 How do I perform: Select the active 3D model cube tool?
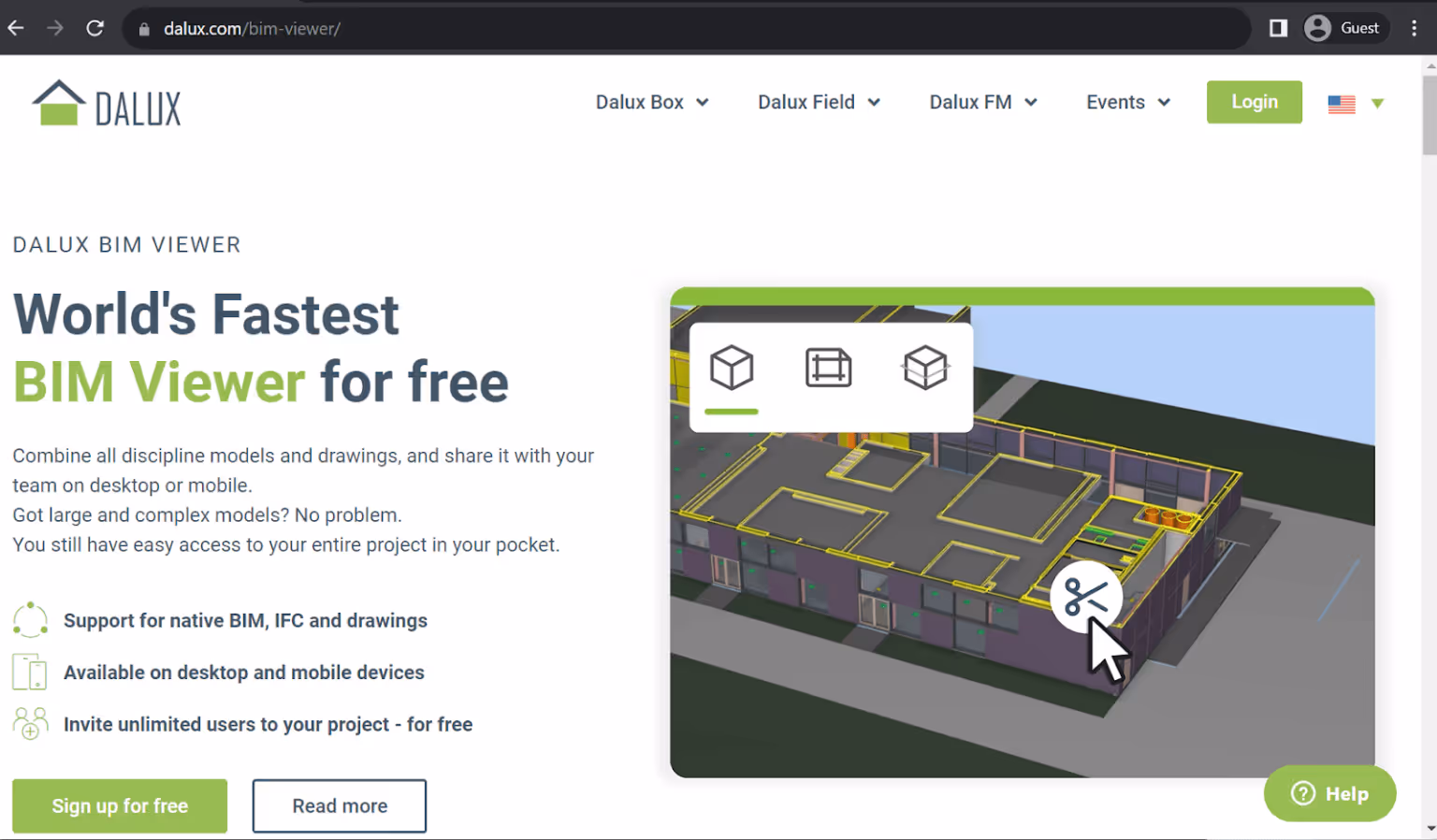point(731,368)
